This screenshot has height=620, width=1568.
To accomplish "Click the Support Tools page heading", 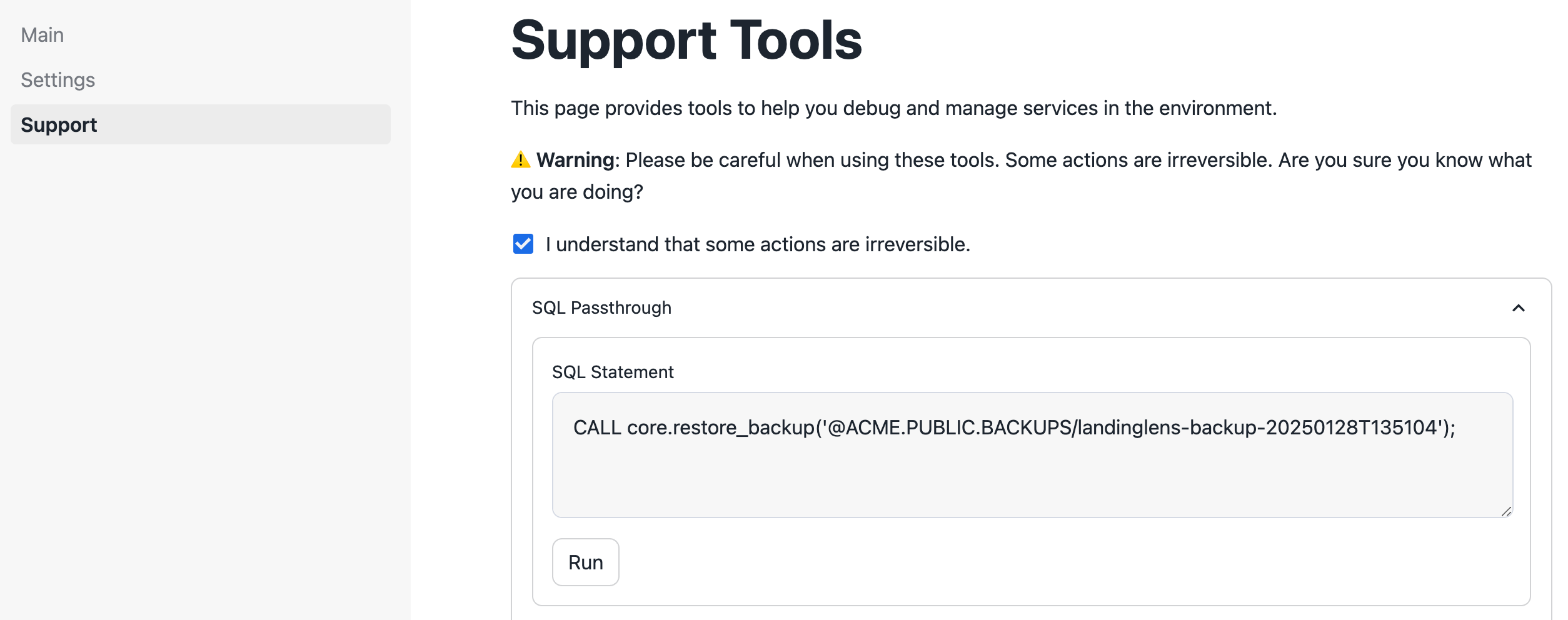I will click(x=686, y=40).
